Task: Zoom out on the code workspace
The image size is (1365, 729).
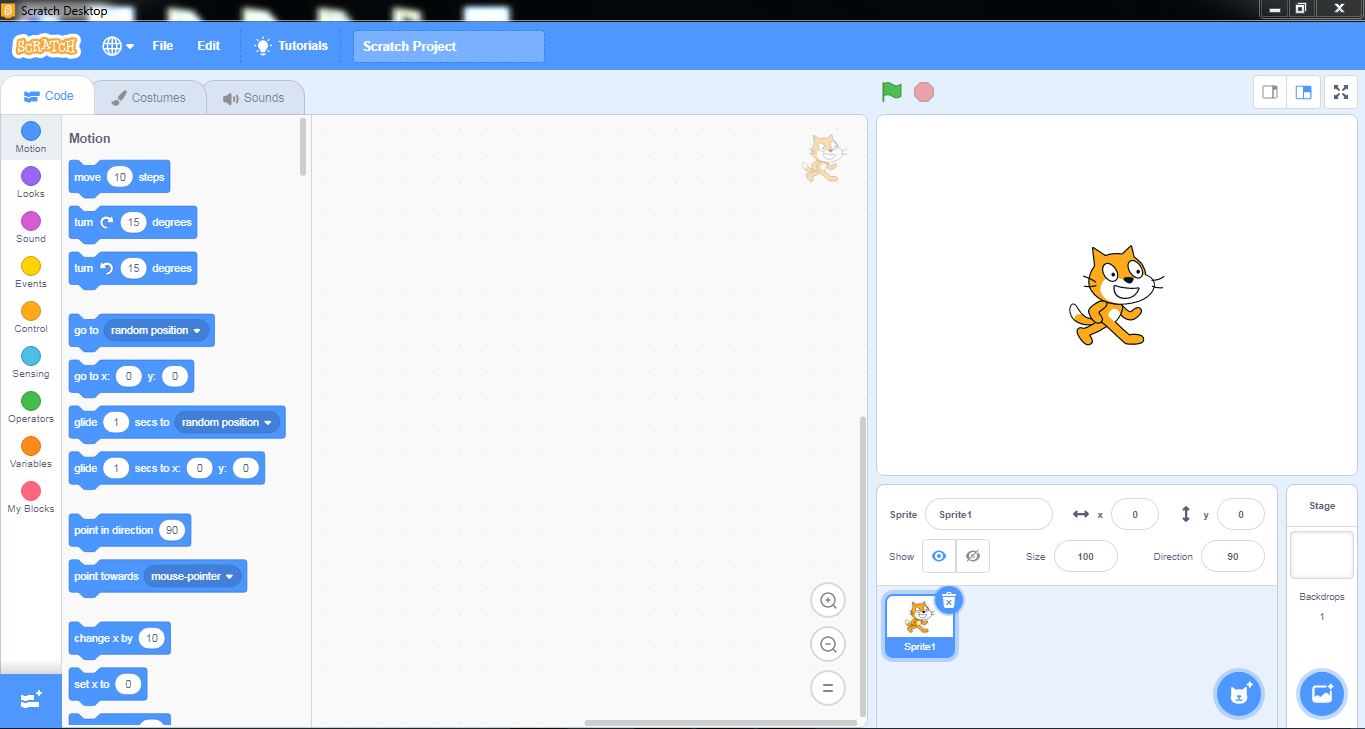Action: (828, 645)
